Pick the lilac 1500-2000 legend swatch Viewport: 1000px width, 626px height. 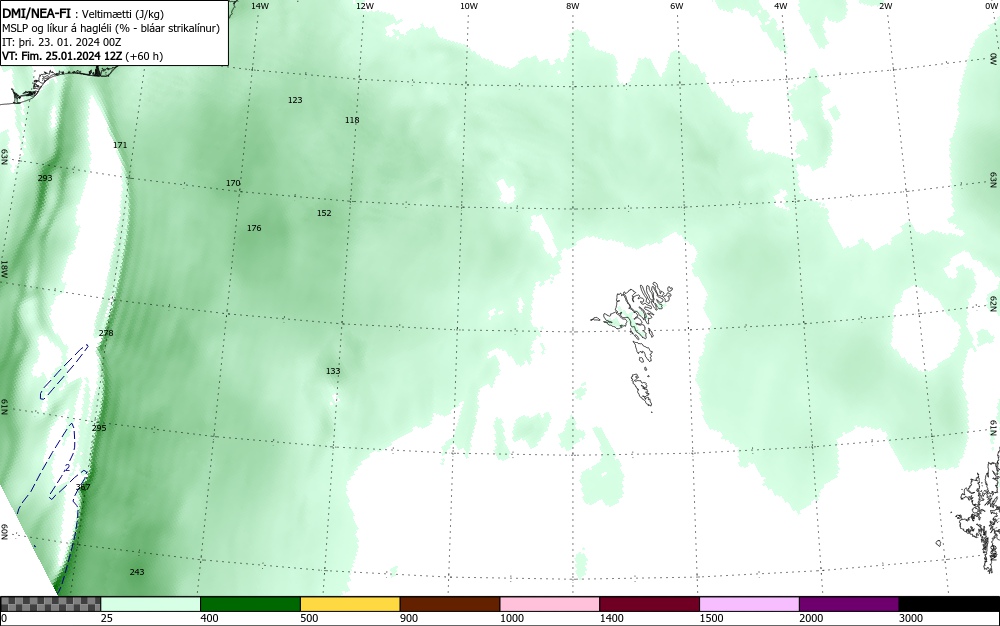(749, 604)
